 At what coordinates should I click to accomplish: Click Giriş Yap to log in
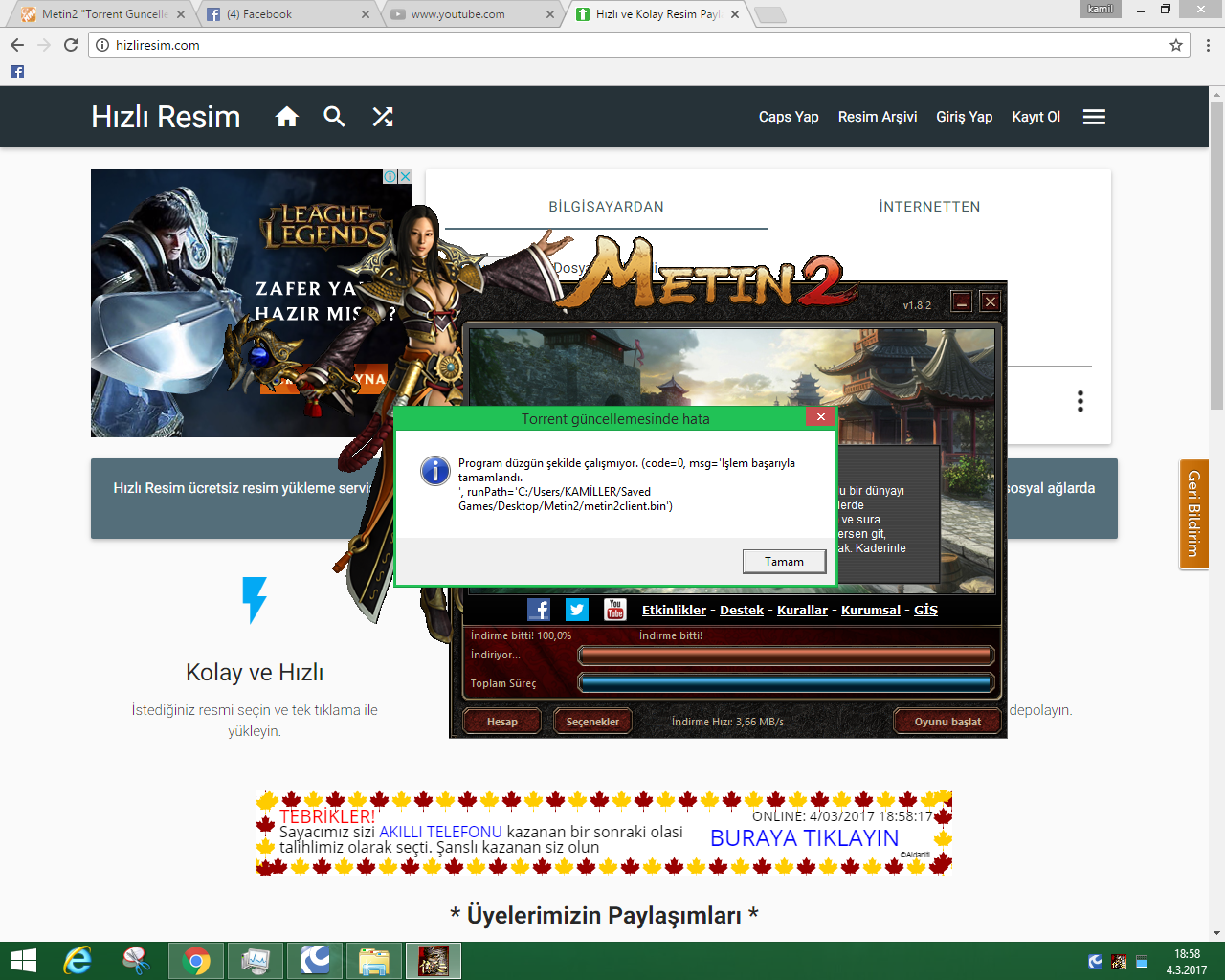pos(964,117)
